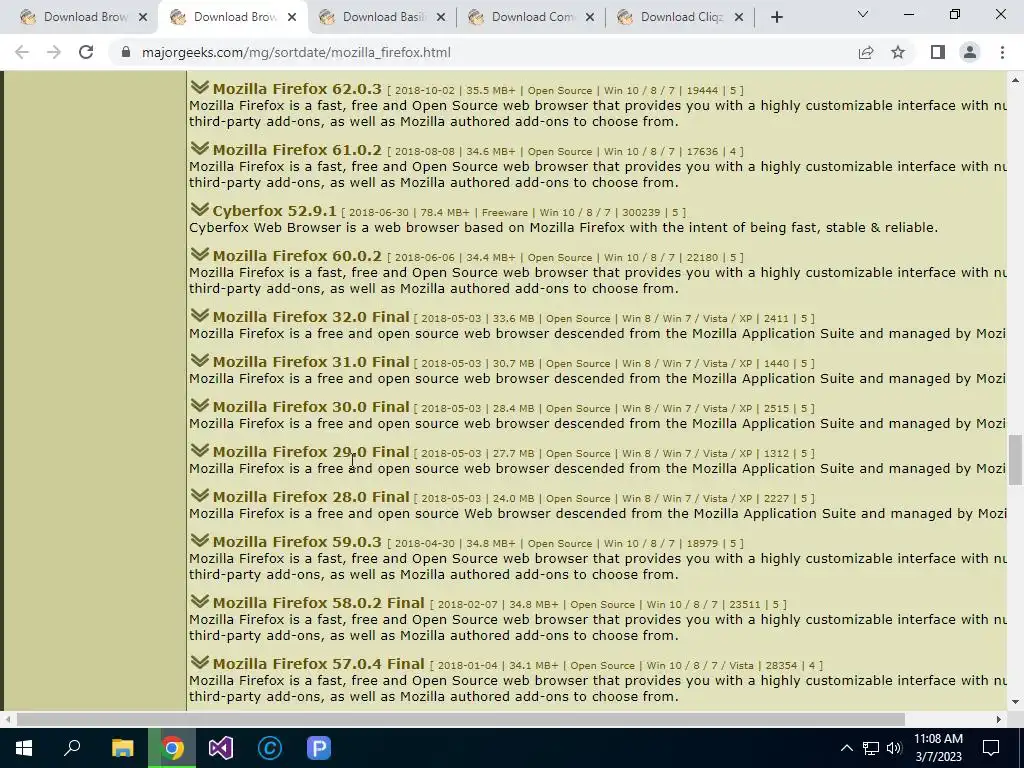Open Mozilla Firefox 28.0 Final link
Screen dimensions: 1024x768
(x=311, y=497)
